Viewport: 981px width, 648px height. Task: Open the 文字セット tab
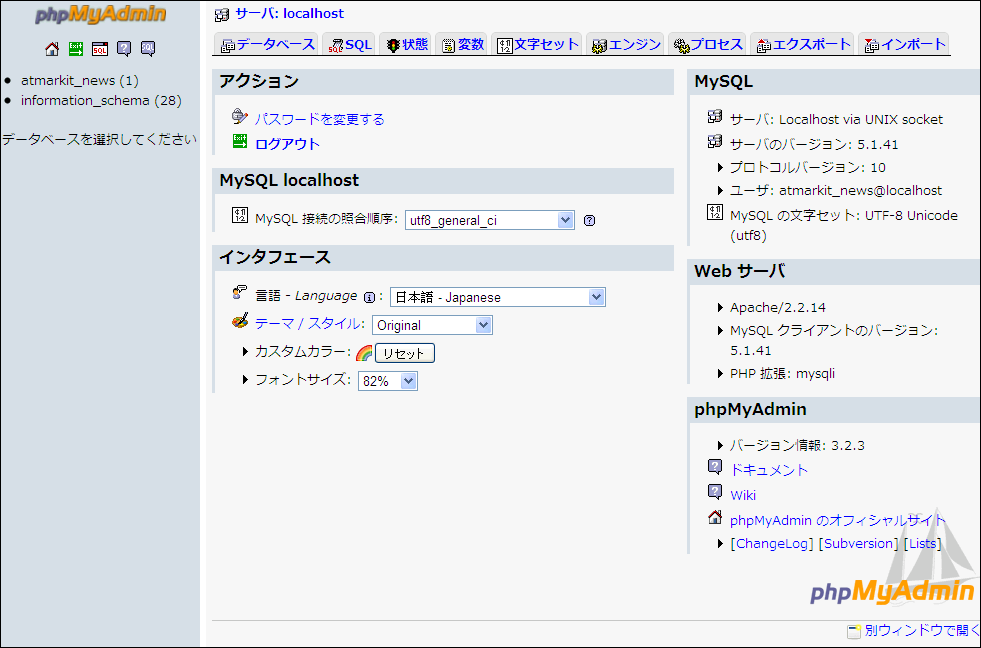[537, 44]
